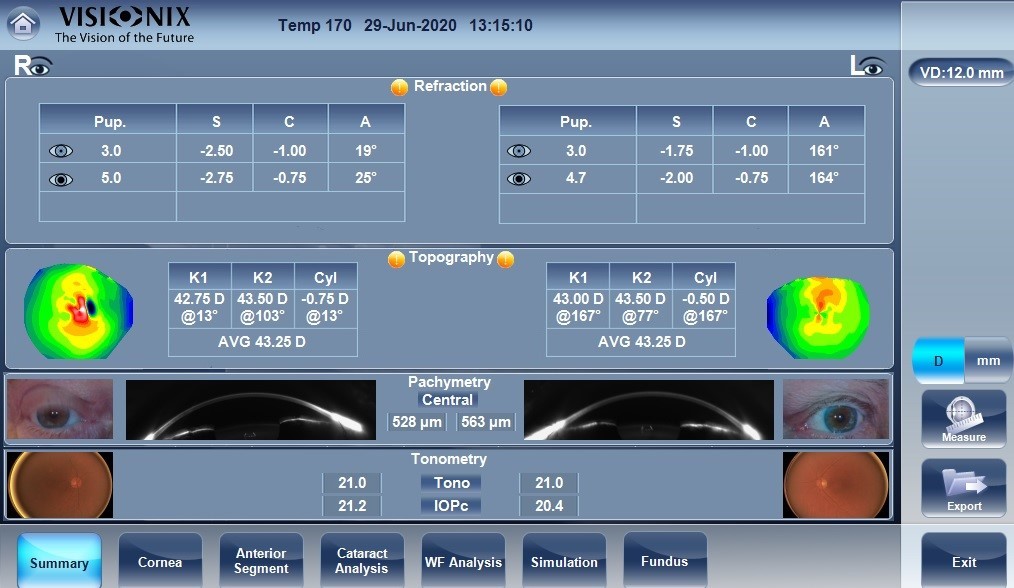Open the Fundus tab
Viewport: 1014px width, 588px height.
(x=665, y=561)
